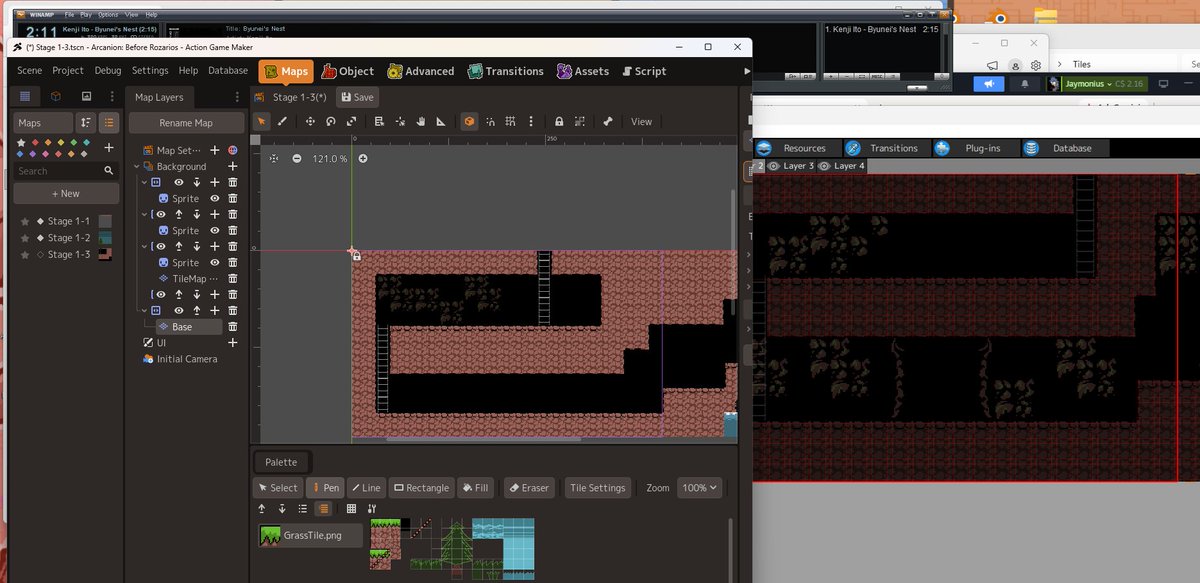1200x583 pixels.
Task: Choose the Rotate mode tool in map toolbar
Action: [x=331, y=121]
